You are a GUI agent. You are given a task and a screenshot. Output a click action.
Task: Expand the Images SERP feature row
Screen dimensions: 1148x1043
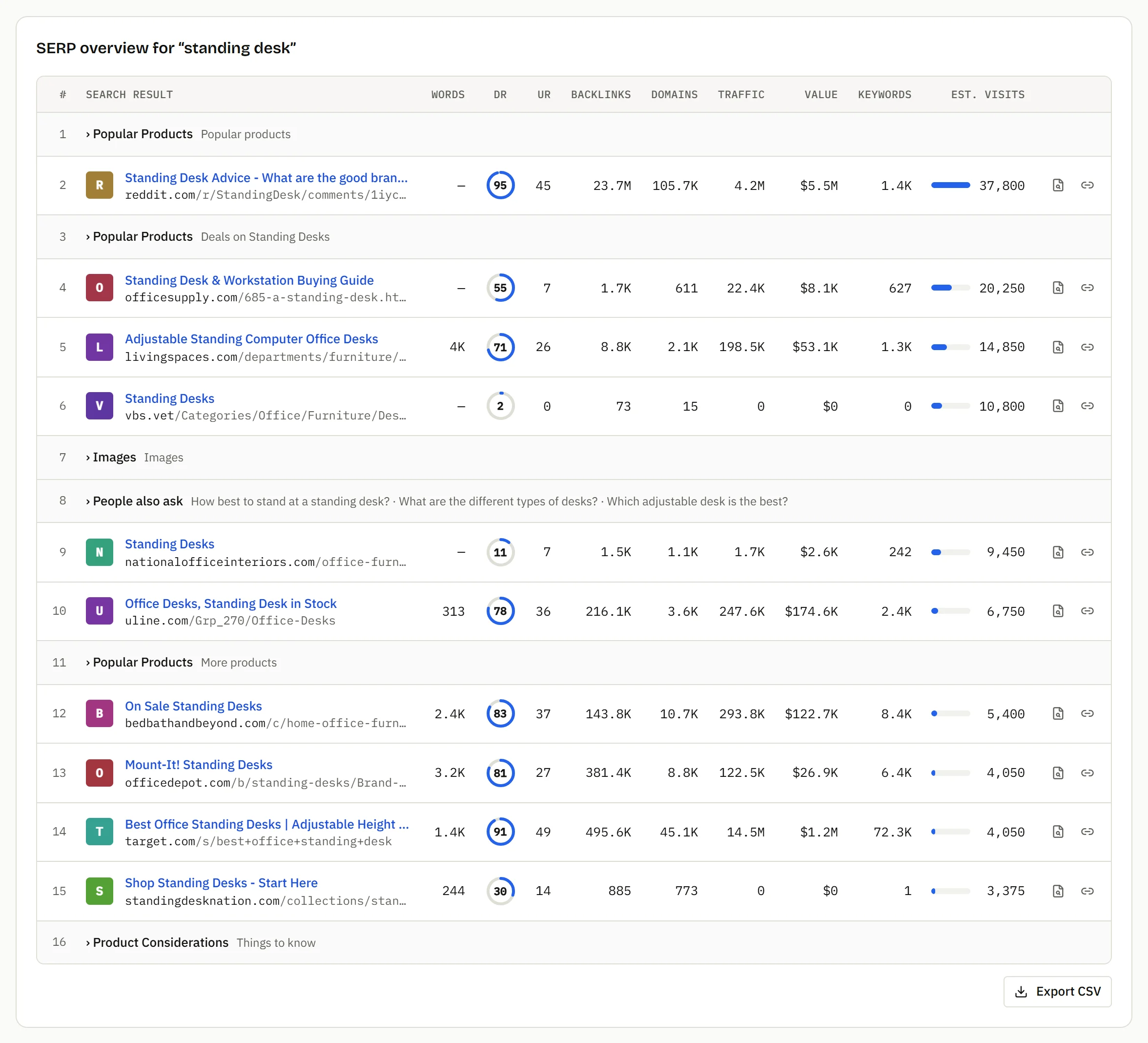(574, 458)
